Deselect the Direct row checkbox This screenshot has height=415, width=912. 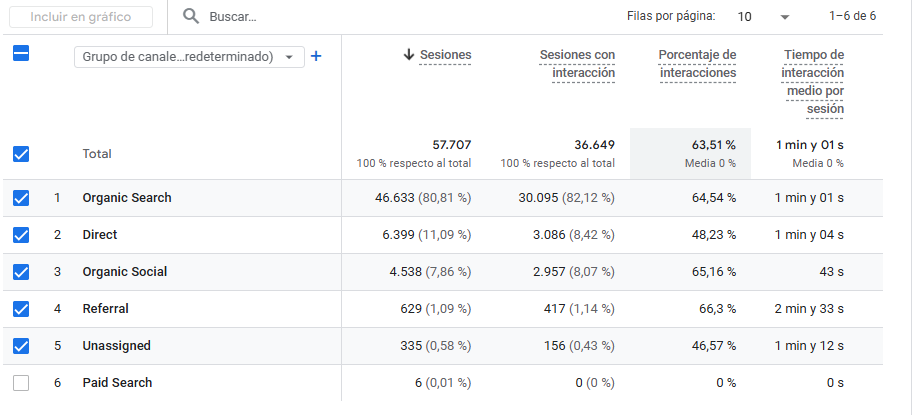coord(21,235)
